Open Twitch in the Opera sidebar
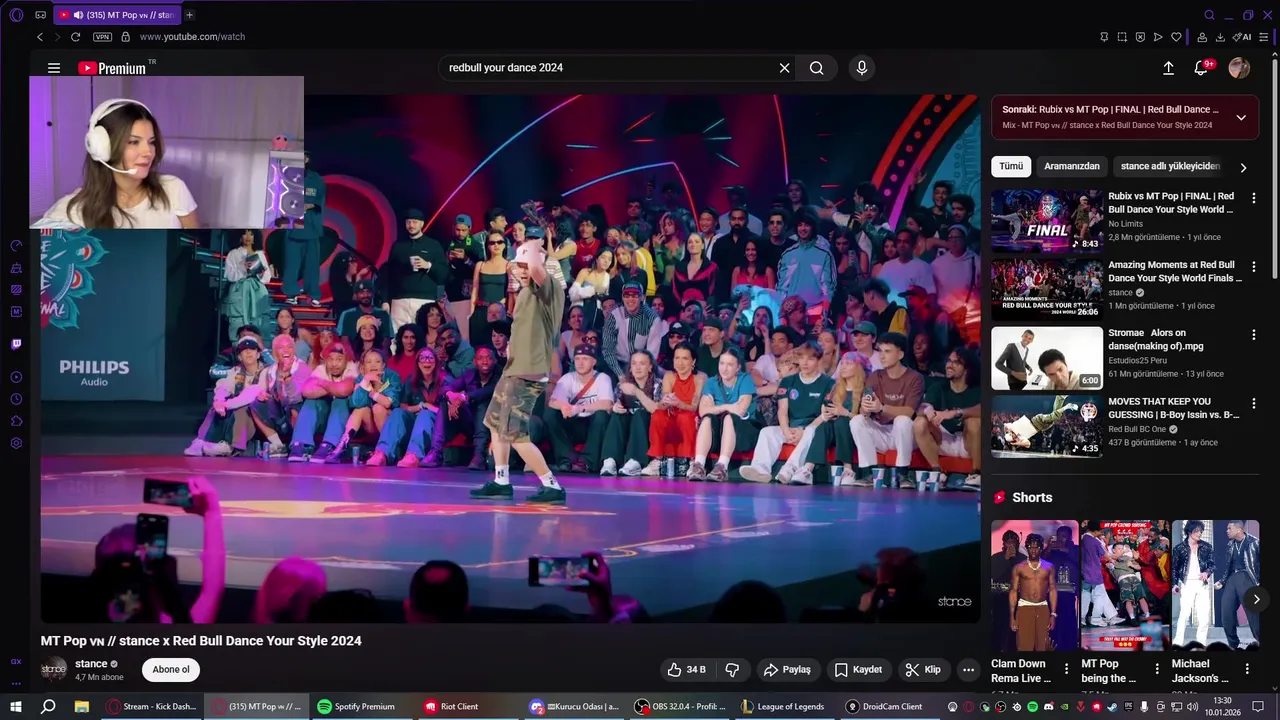Screen dimensions: 1280x720 pyautogui.click(x=16, y=344)
